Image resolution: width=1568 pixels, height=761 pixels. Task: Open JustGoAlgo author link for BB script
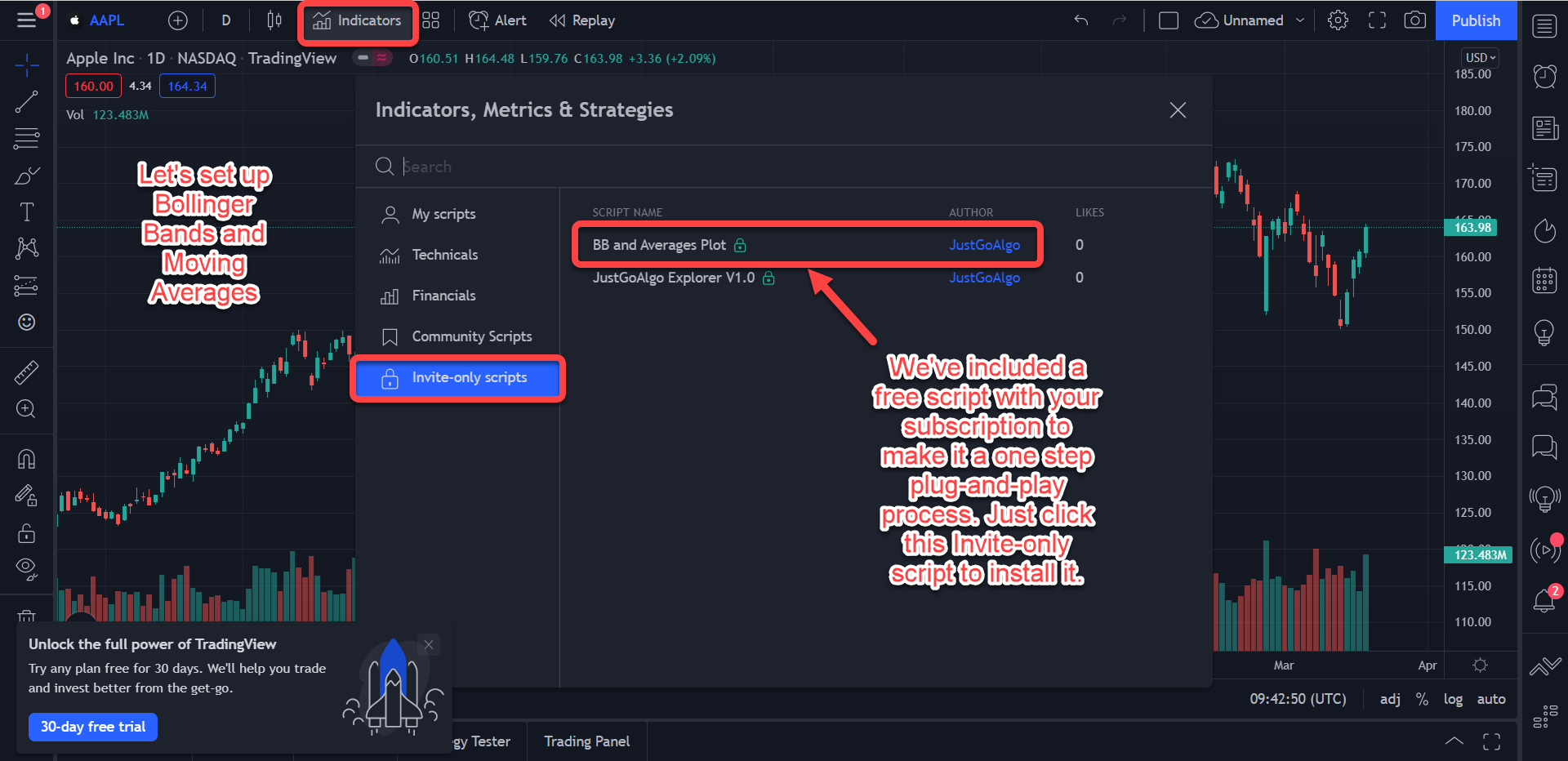pyautogui.click(x=984, y=245)
